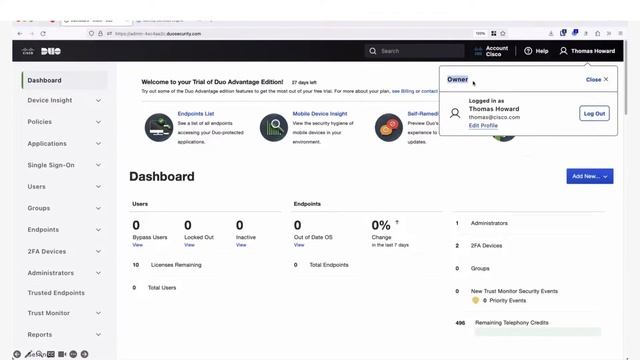Click the see Billing link

pyautogui.click(x=403, y=91)
